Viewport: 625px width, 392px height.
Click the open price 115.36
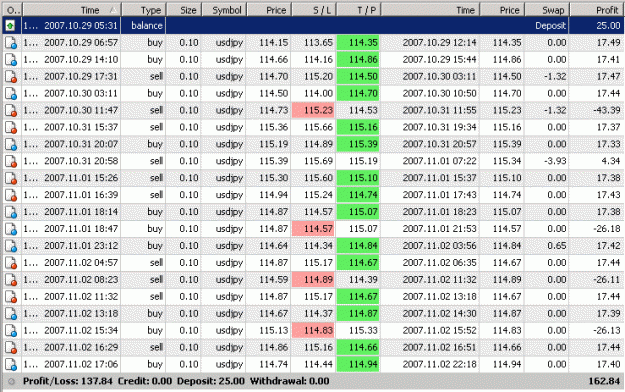click(x=273, y=128)
